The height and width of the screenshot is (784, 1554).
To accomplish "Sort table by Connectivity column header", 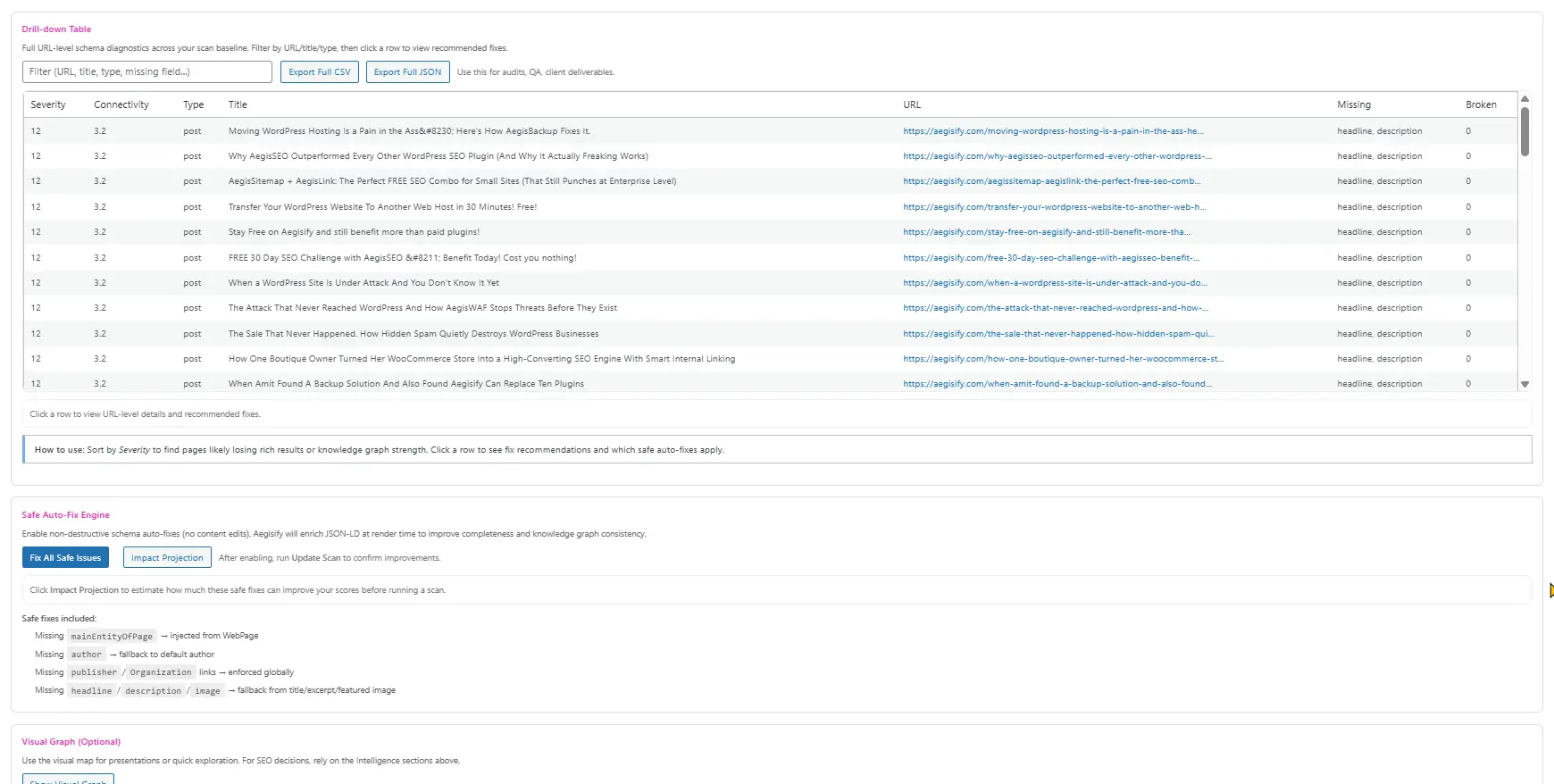I will click(x=121, y=104).
